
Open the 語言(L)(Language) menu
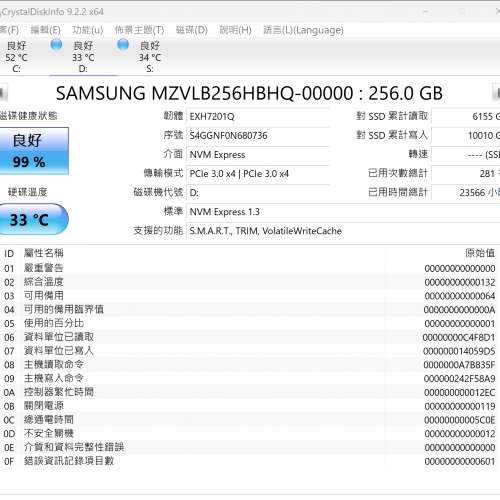tap(303, 30)
